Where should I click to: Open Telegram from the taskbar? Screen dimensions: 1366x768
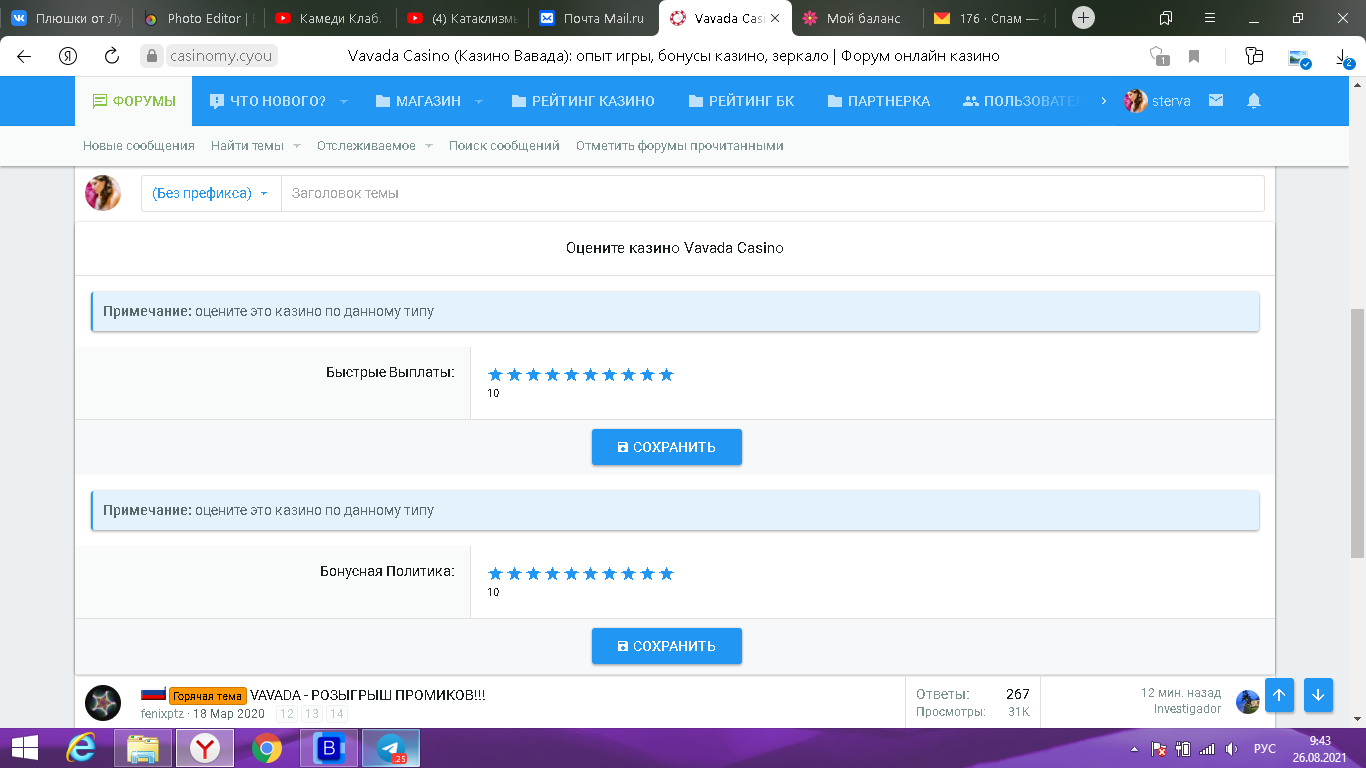pos(390,748)
